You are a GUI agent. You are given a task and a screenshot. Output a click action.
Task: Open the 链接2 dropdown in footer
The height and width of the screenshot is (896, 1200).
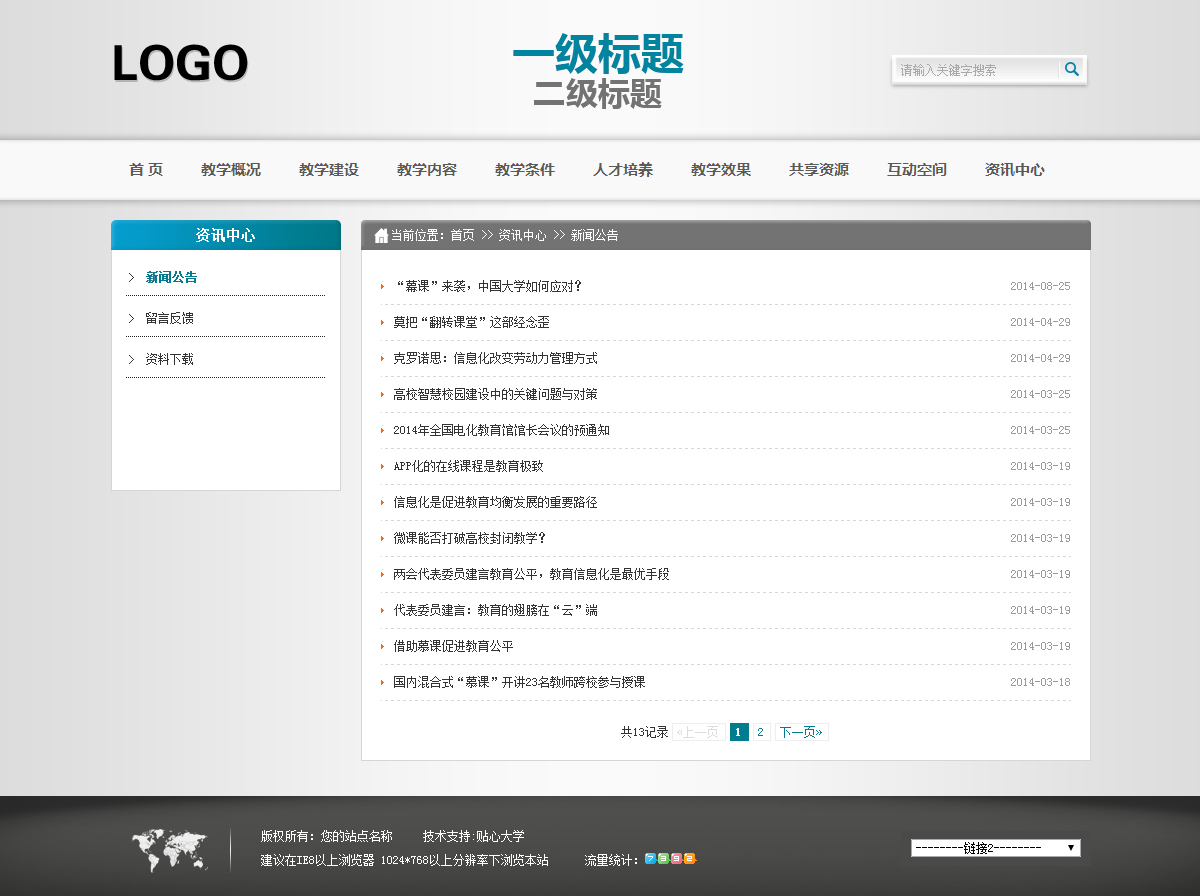point(995,848)
